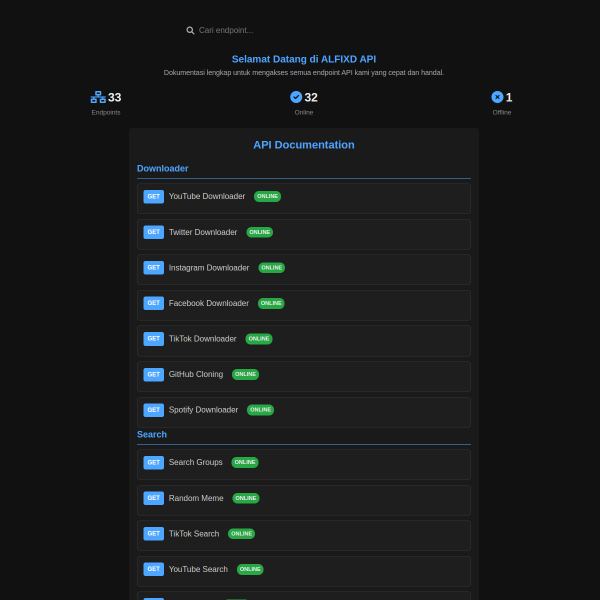Expand the TikTok Downloader endpoint

(x=304, y=341)
